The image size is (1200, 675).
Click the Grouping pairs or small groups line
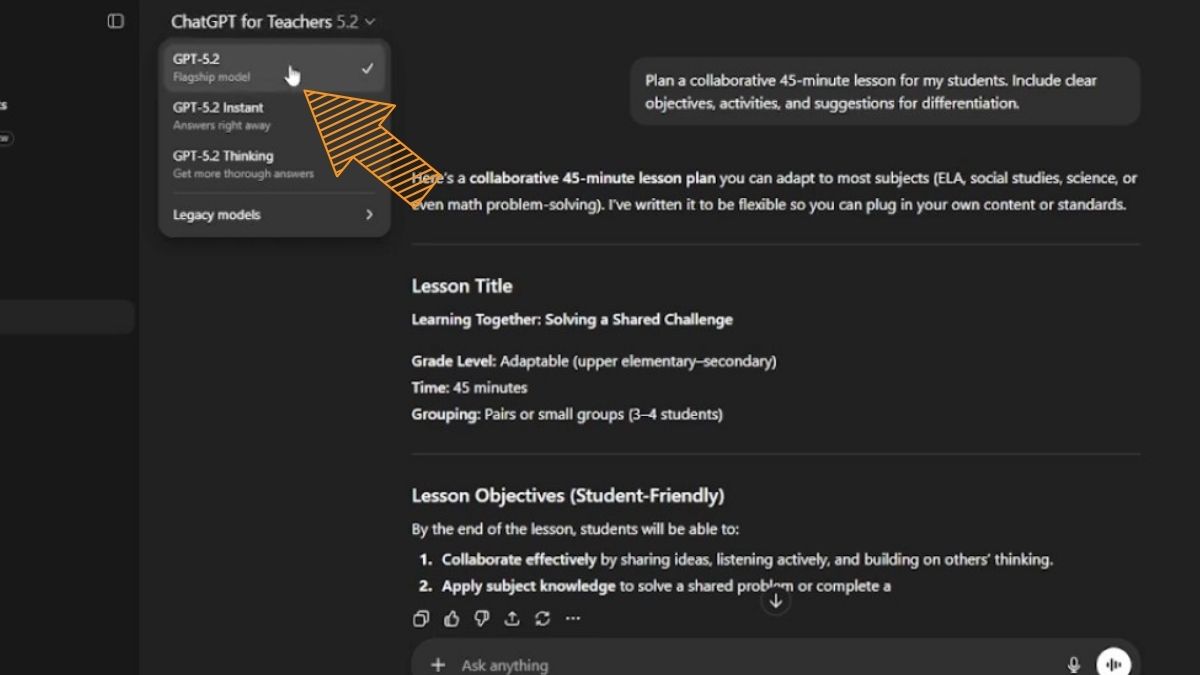coord(567,414)
